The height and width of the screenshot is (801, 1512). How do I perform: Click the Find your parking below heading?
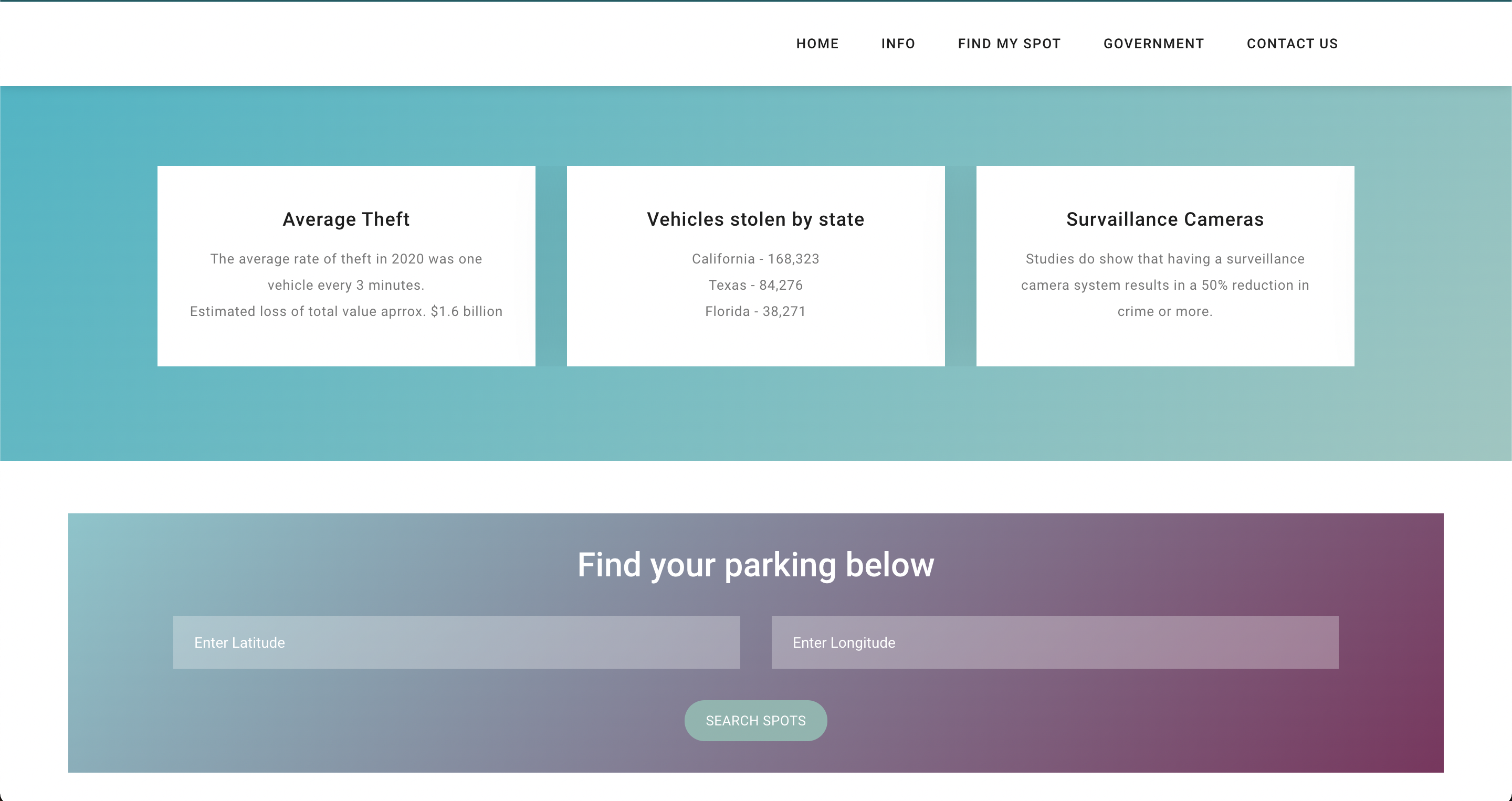(x=755, y=564)
